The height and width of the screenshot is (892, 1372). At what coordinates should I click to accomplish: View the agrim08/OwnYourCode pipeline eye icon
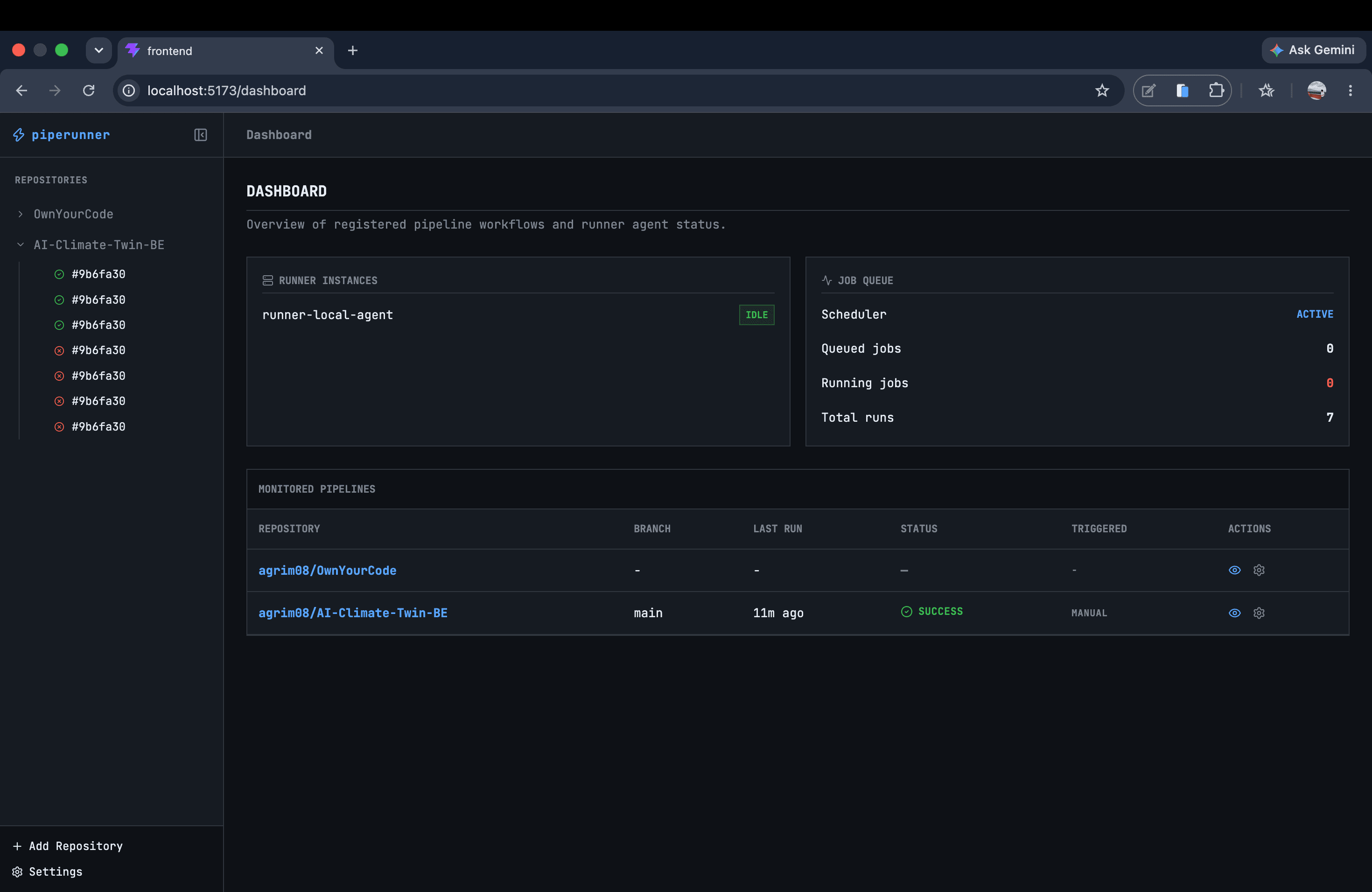[1234, 570]
